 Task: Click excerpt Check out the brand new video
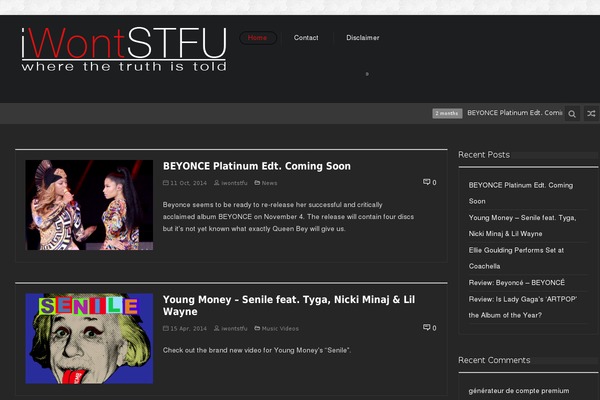tap(257, 350)
